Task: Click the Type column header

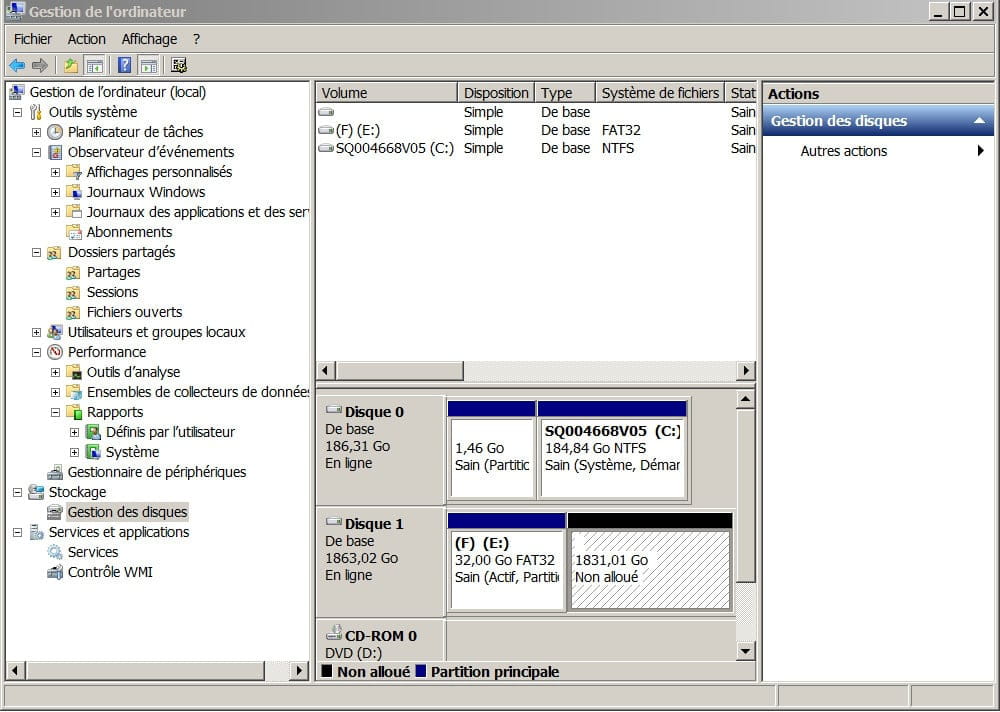Action: pyautogui.click(x=565, y=93)
